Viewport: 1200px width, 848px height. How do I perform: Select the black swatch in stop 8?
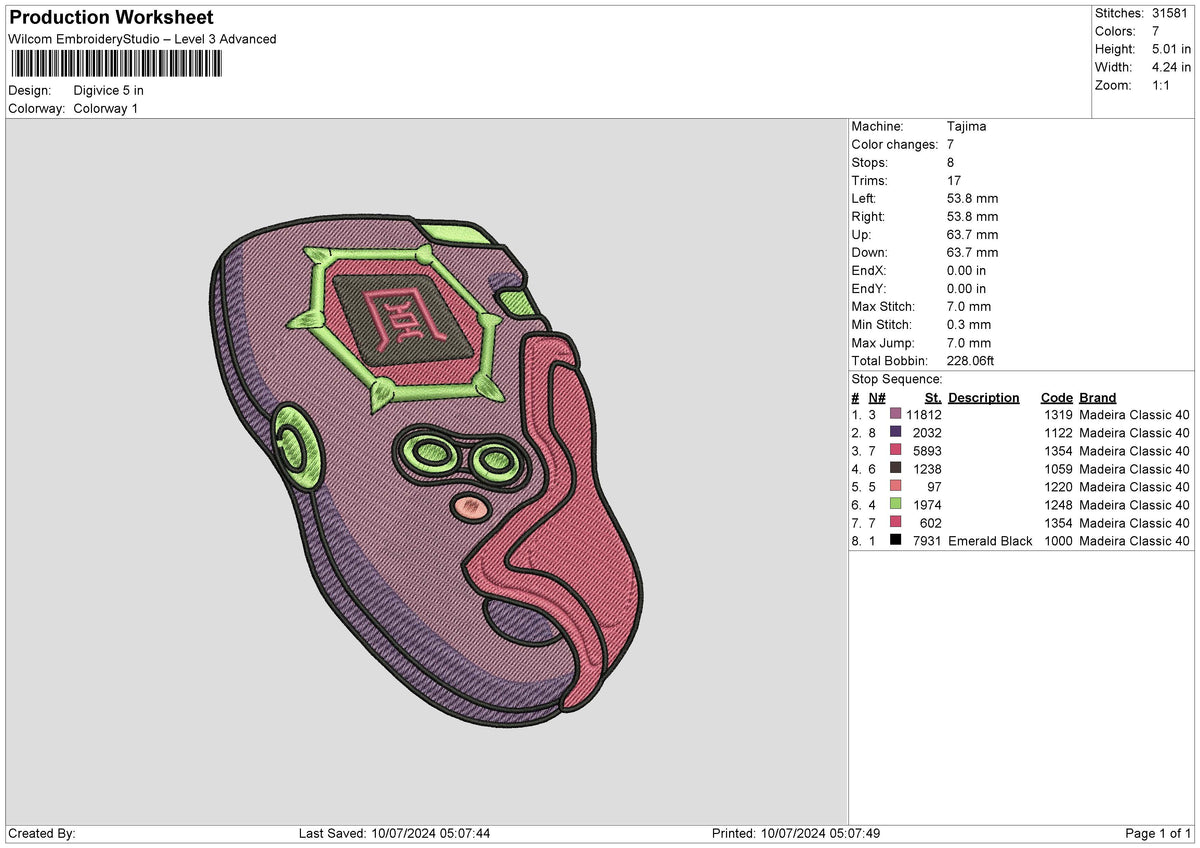tap(895, 541)
